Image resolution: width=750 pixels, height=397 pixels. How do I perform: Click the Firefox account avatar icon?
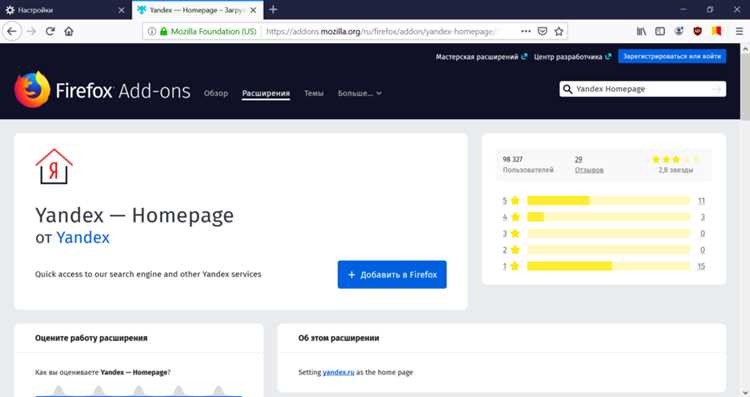click(679, 31)
